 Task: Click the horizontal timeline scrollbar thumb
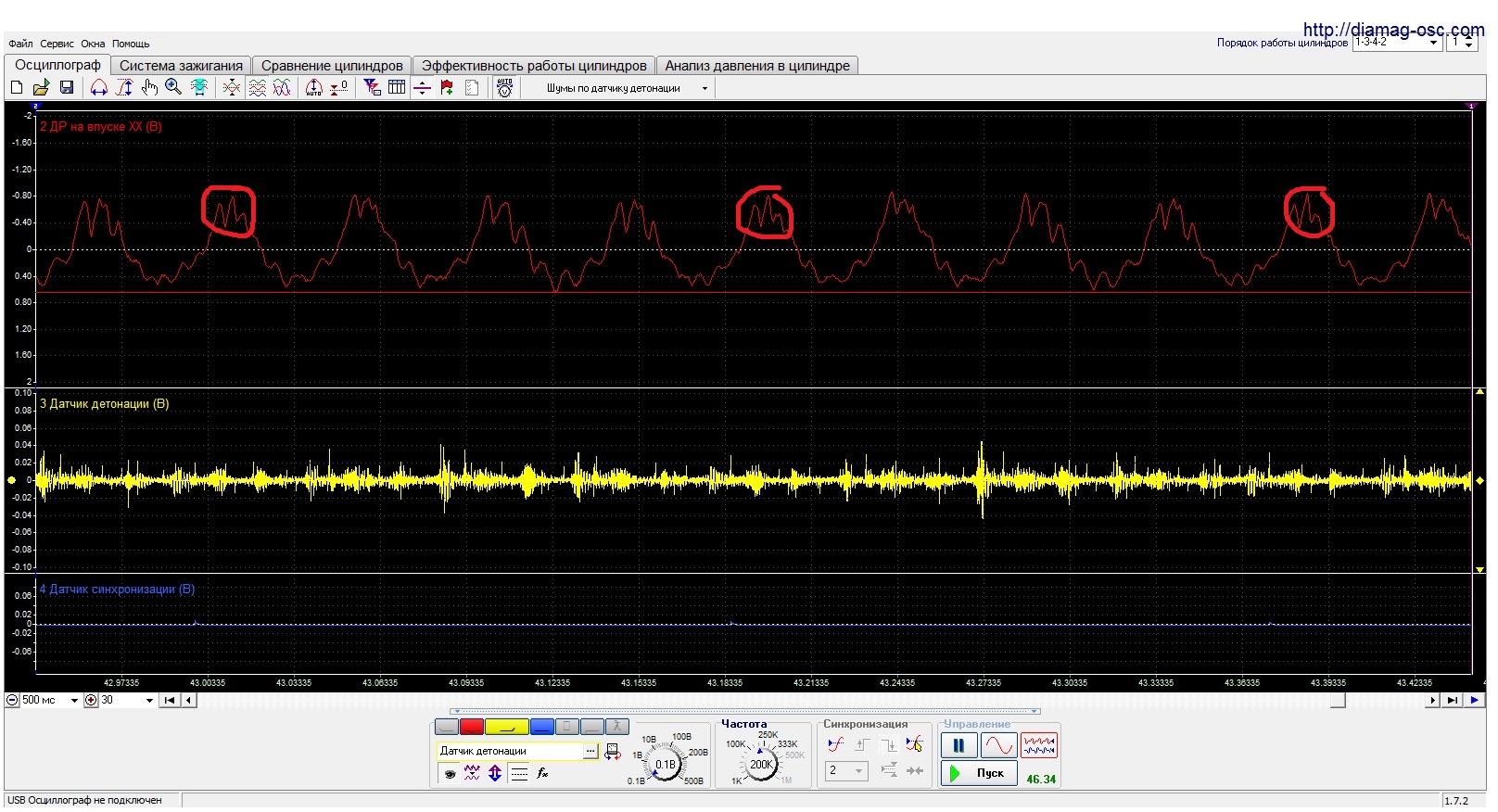[1338, 701]
